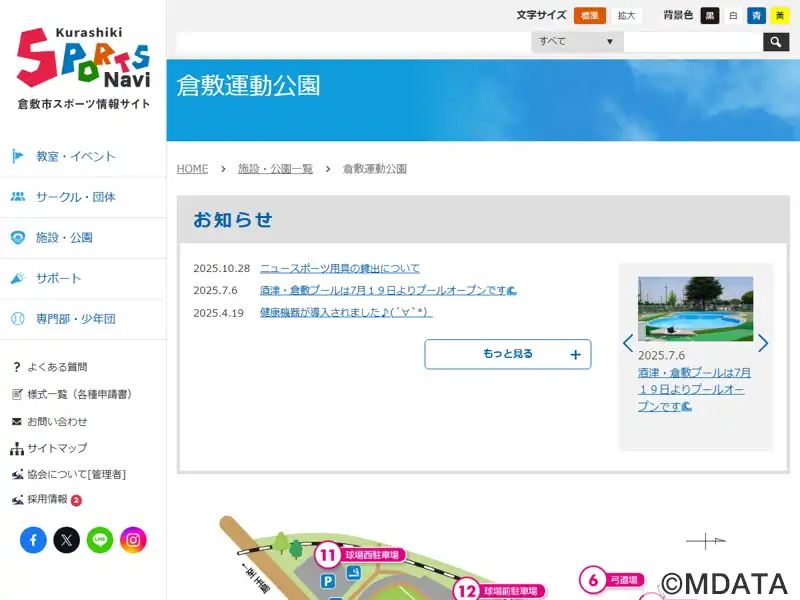800x600 pixels.
Task: Switch background color to yellow (黄)
Action: pyautogui.click(x=779, y=16)
